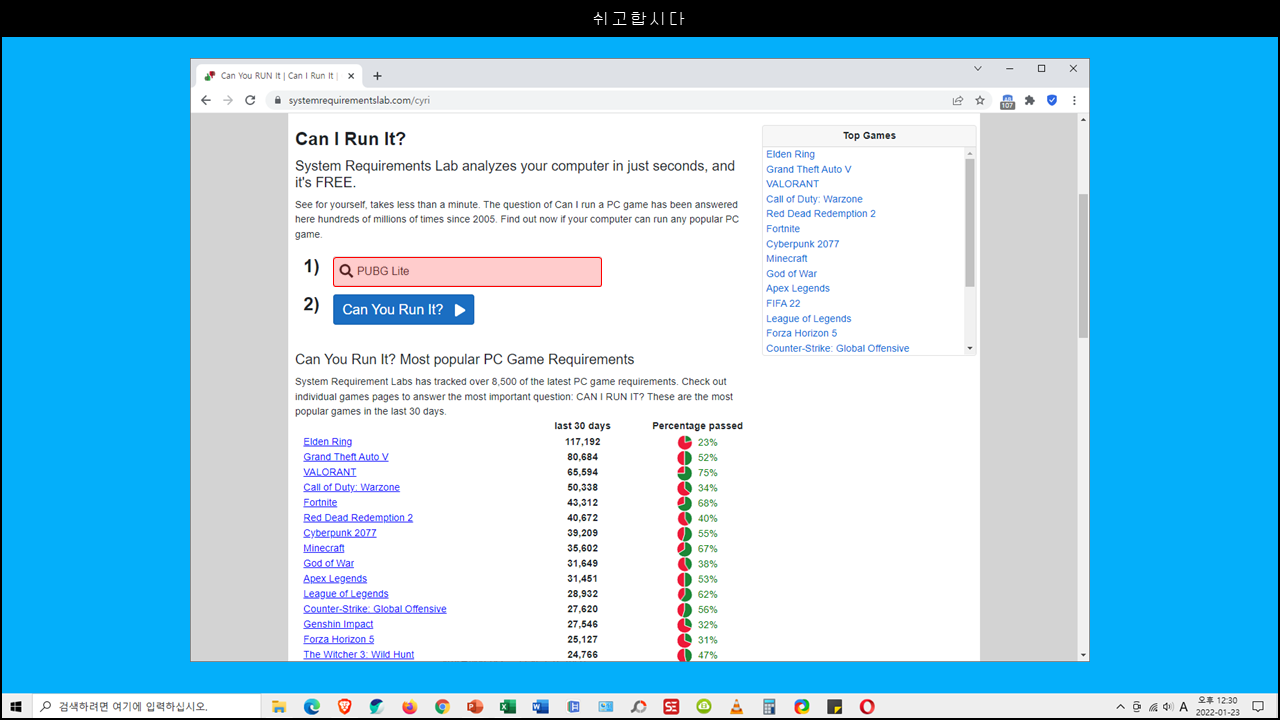Open Word from the taskbar
This screenshot has width=1280, height=720.
(541, 706)
